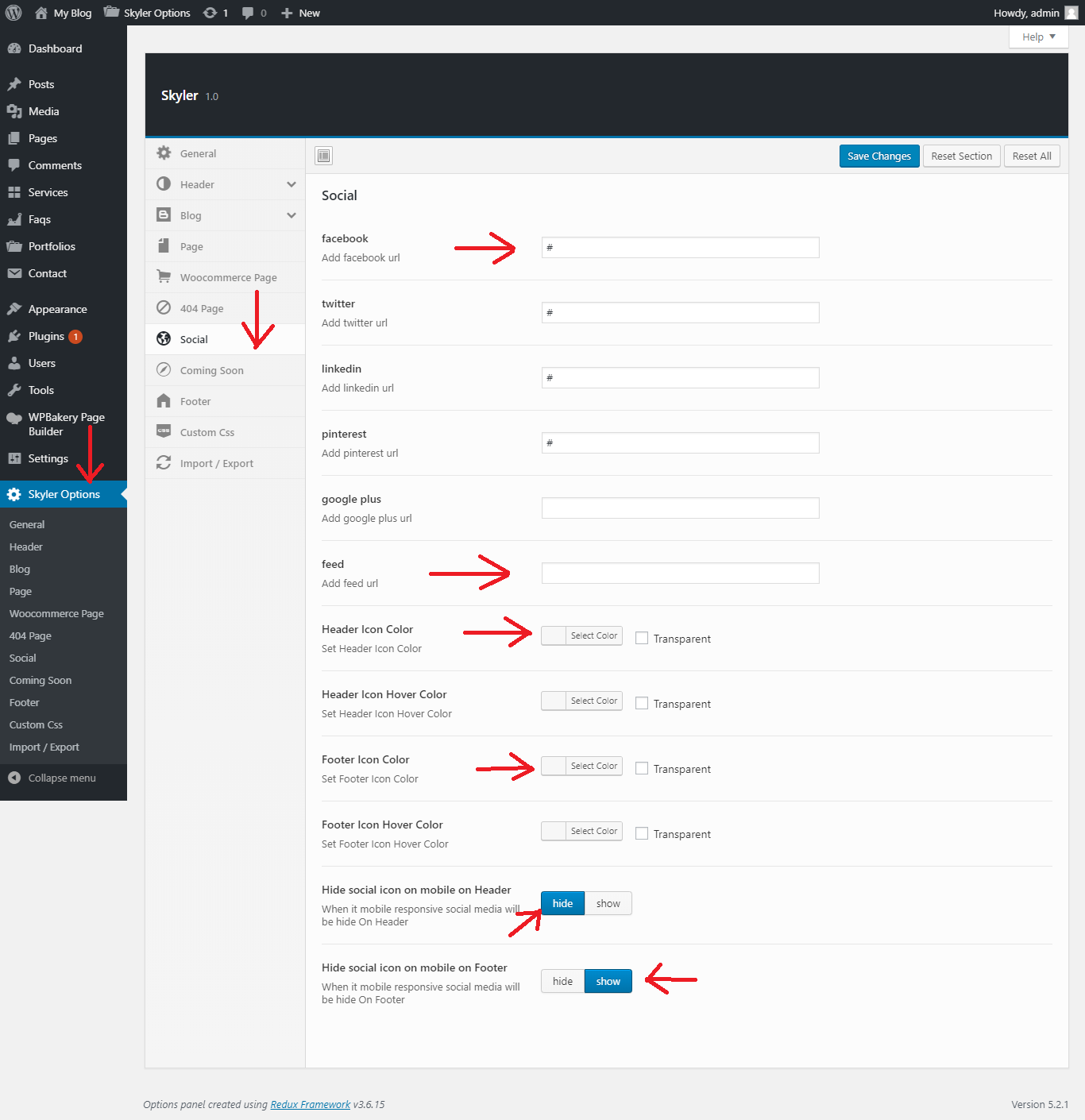Screen dimensions: 1085x1120
Task: Open Footer Icon Hover Color picker
Action: 581,831
